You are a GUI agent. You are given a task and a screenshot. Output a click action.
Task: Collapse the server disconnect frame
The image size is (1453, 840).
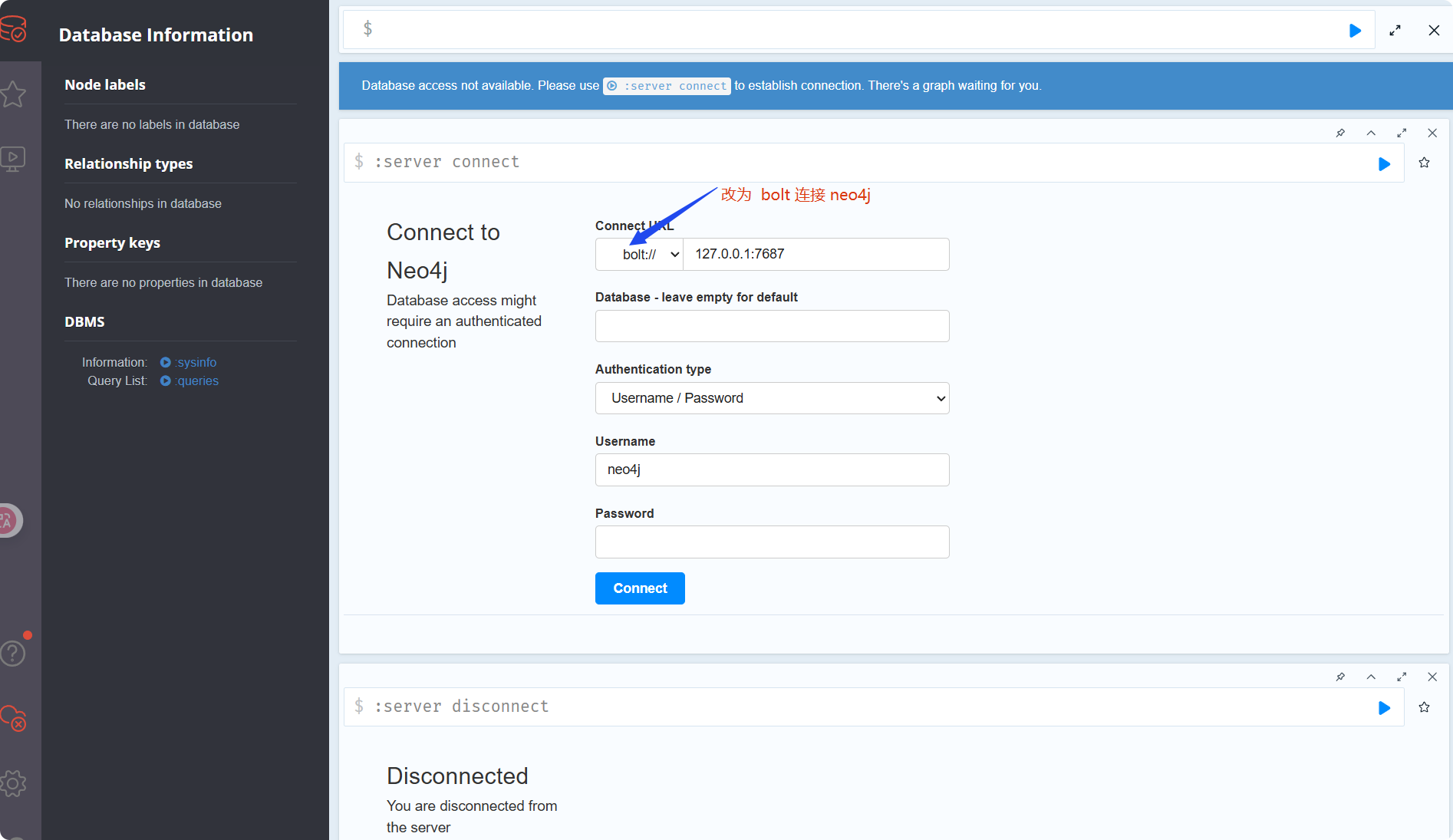[1371, 677]
